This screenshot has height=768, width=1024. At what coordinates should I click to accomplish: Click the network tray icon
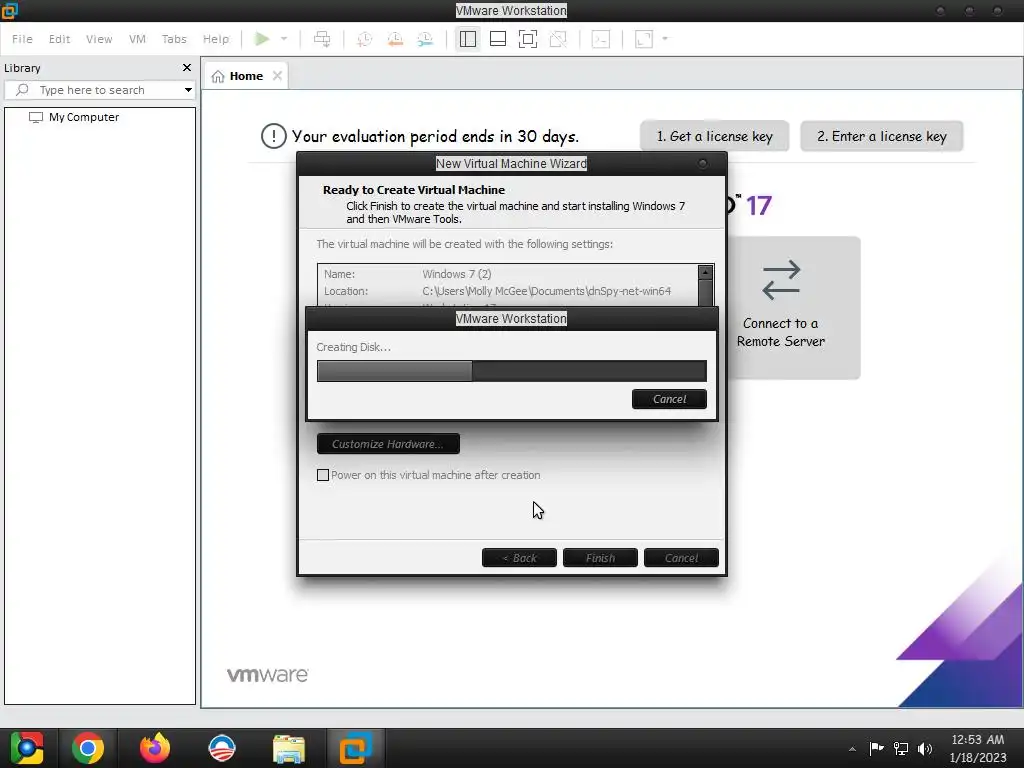[x=901, y=748]
